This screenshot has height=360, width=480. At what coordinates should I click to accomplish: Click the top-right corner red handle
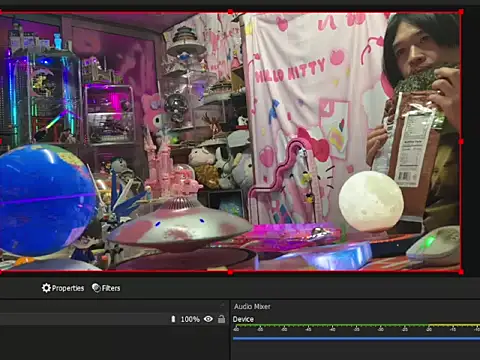point(461,12)
